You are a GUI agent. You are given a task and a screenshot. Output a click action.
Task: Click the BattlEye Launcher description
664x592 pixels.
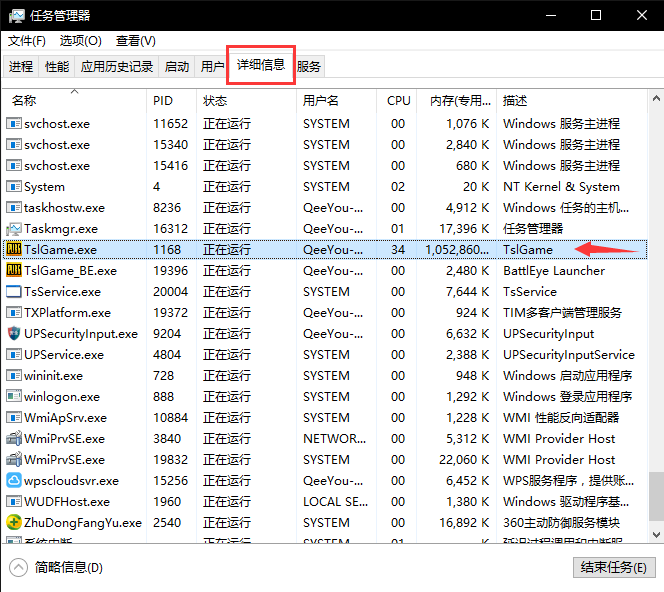(554, 271)
